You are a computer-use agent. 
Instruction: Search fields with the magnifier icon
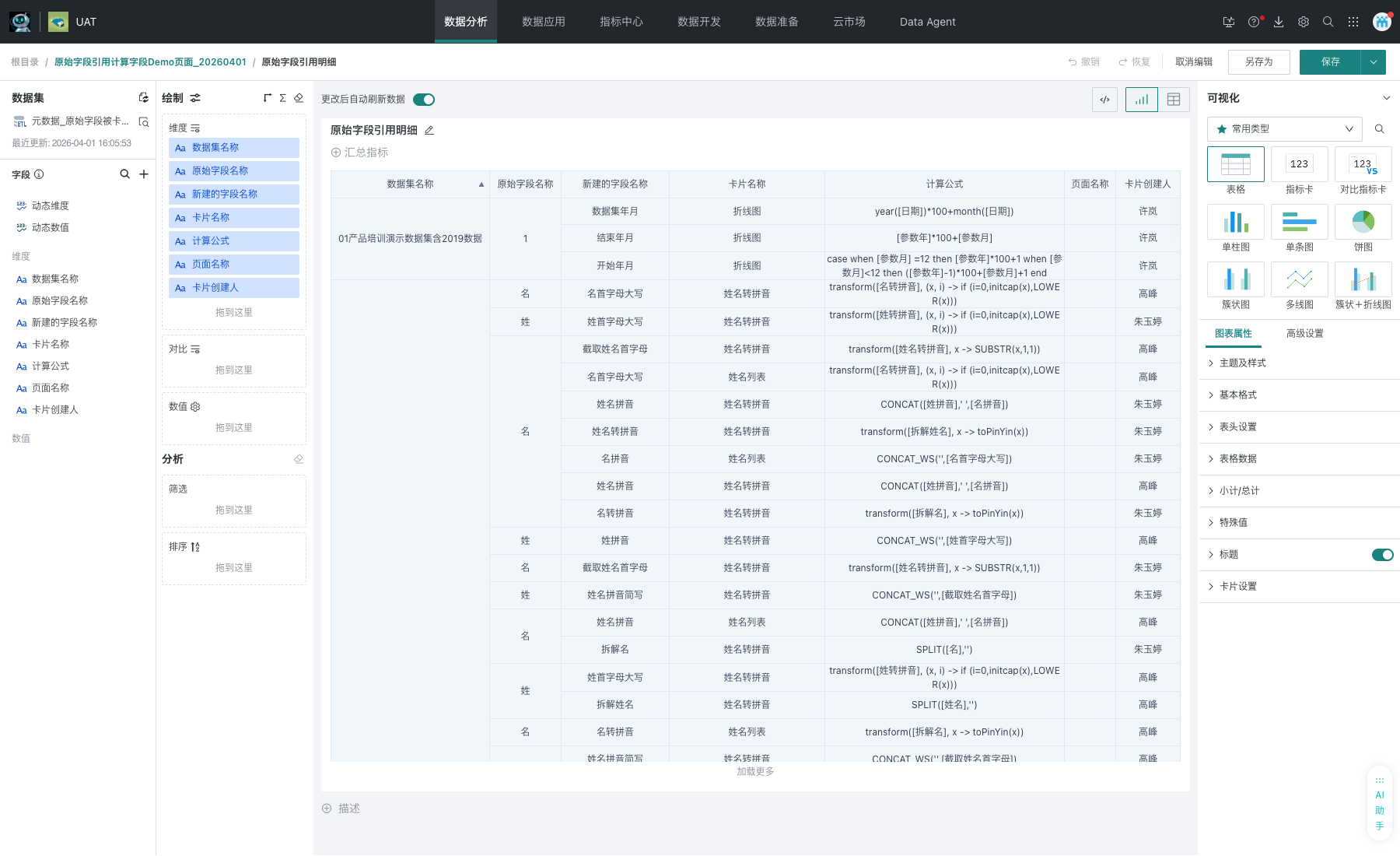coord(124,174)
